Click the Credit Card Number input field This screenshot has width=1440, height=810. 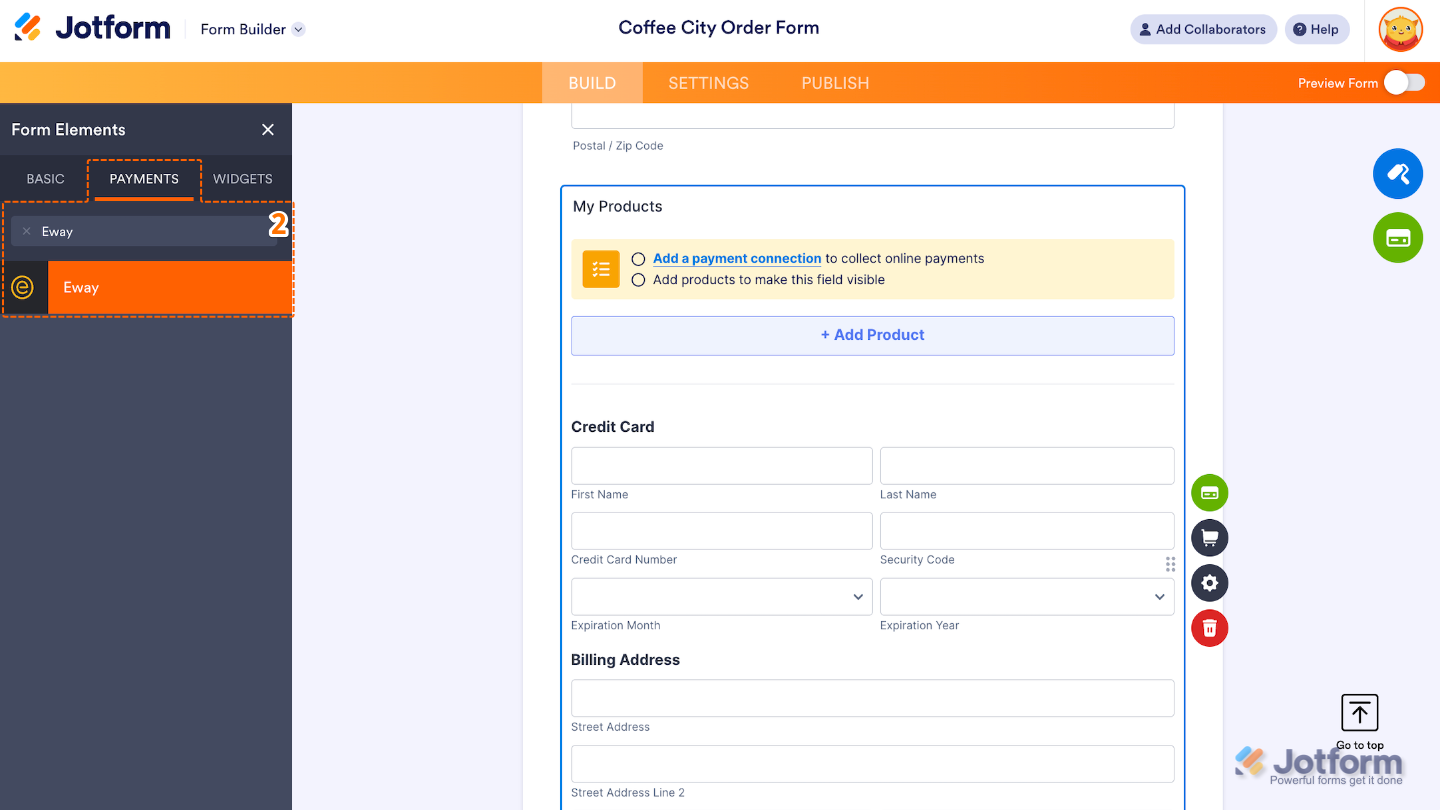click(x=721, y=531)
